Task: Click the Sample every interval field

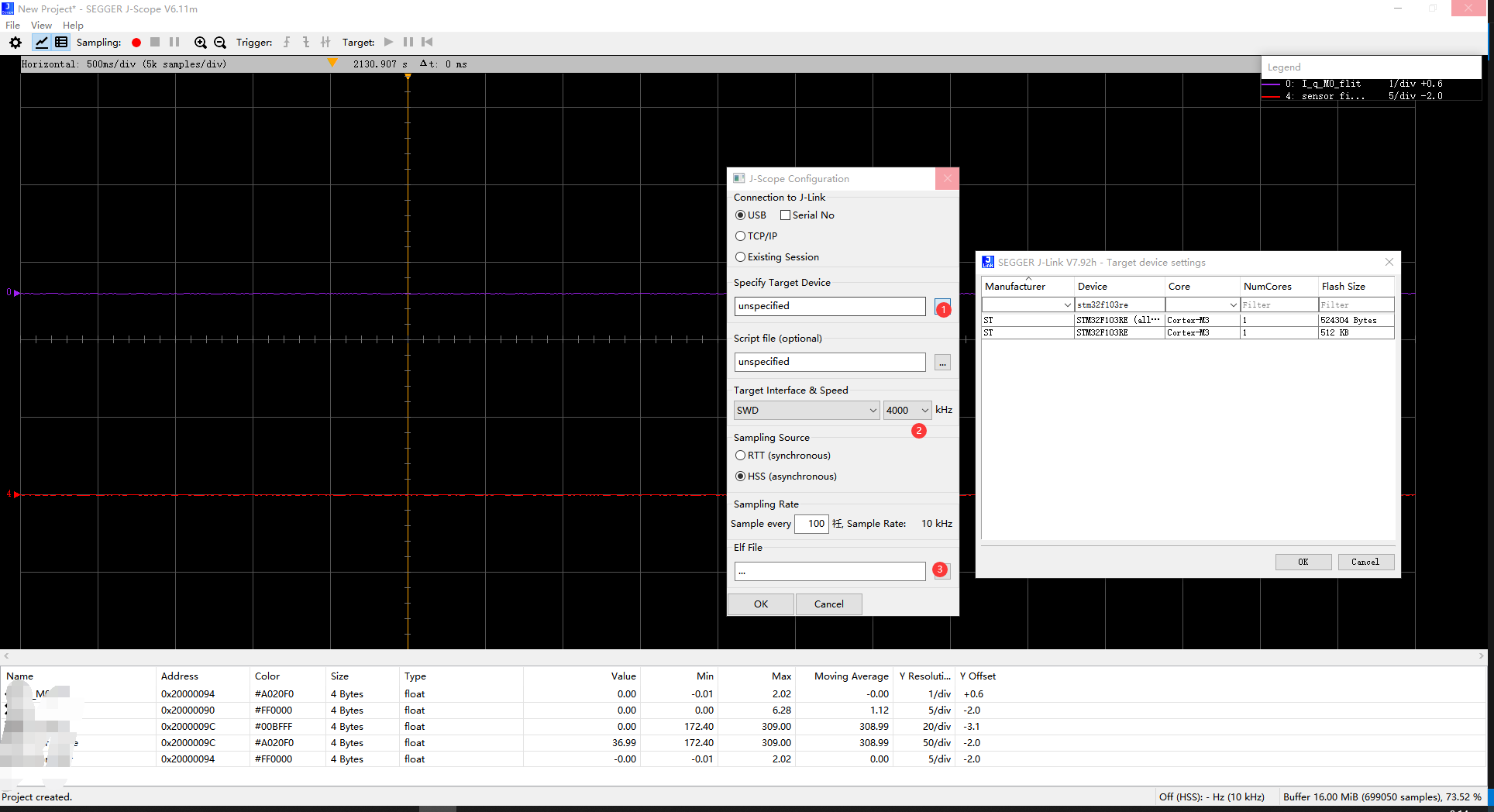Action: pyautogui.click(x=812, y=524)
